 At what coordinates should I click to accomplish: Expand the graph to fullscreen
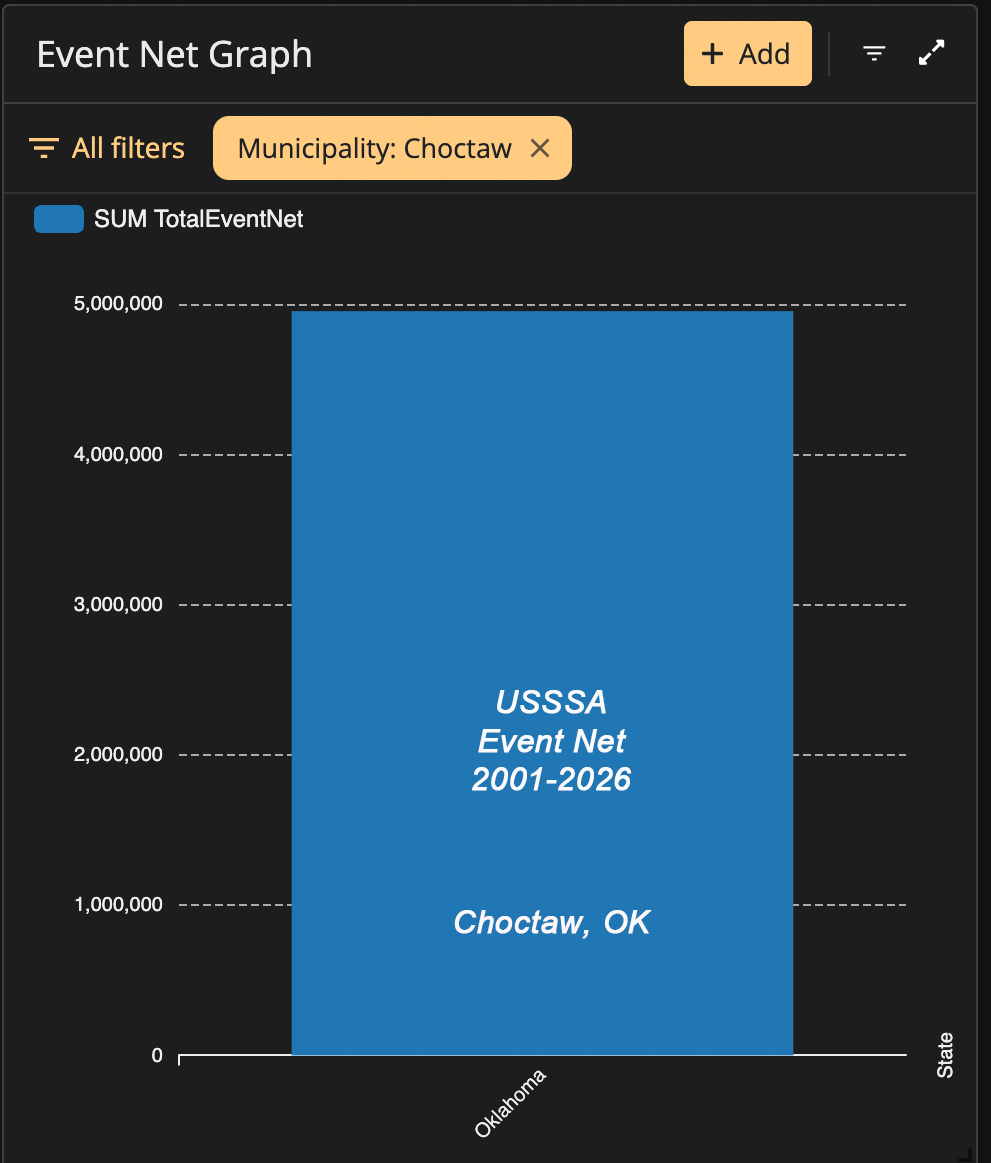click(931, 53)
